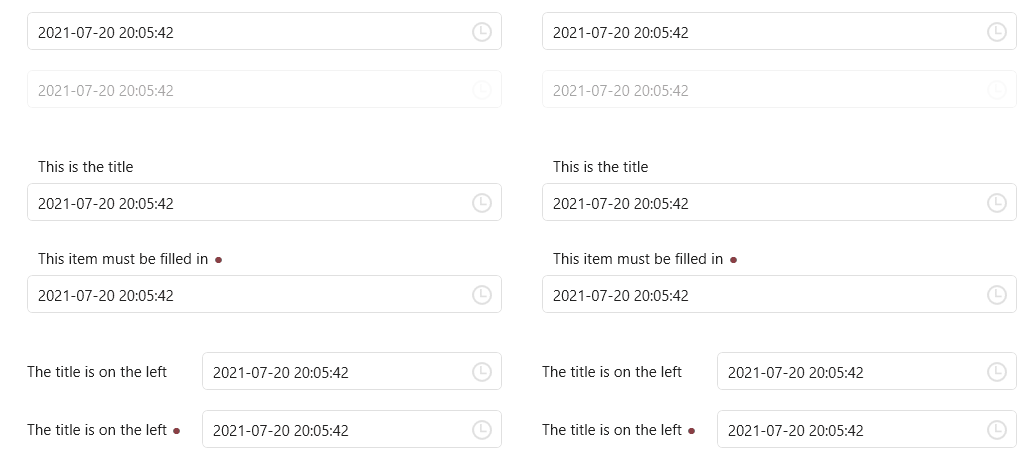Focus the top-left datetime input without a title
1036x458 pixels.
264,31
